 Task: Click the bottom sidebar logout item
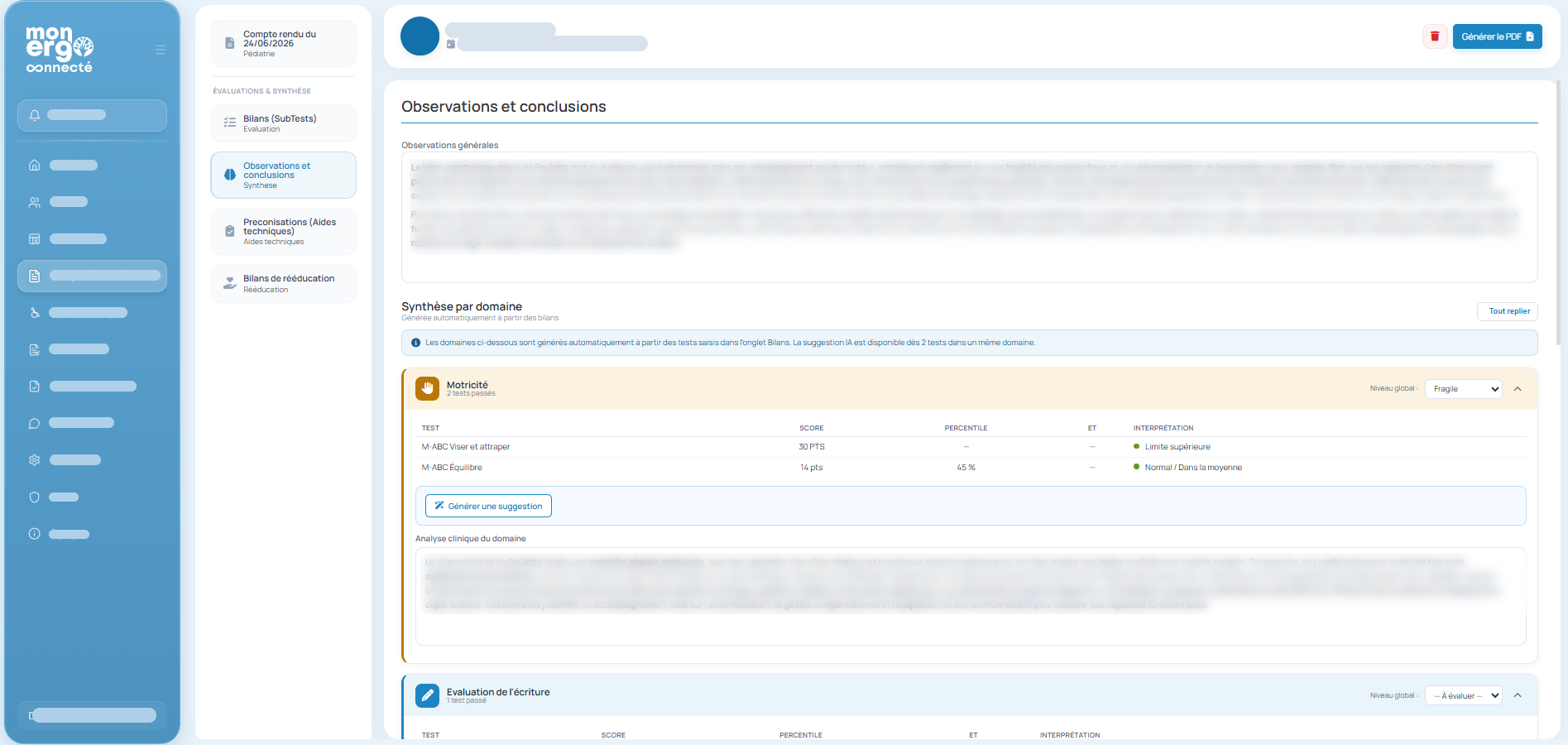(x=92, y=715)
